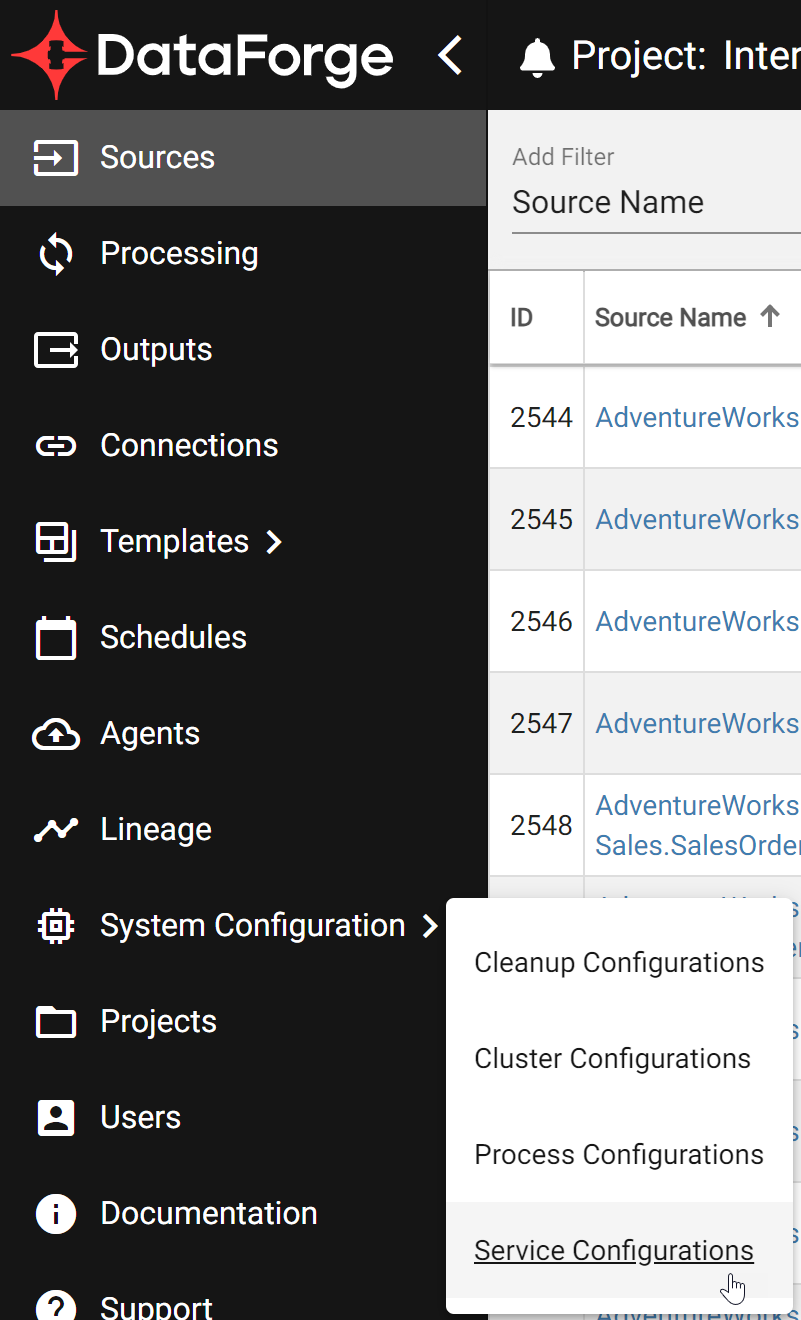The image size is (801, 1320).
Task: Sort by the Source Name arrow icon
Action: [x=770, y=317]
